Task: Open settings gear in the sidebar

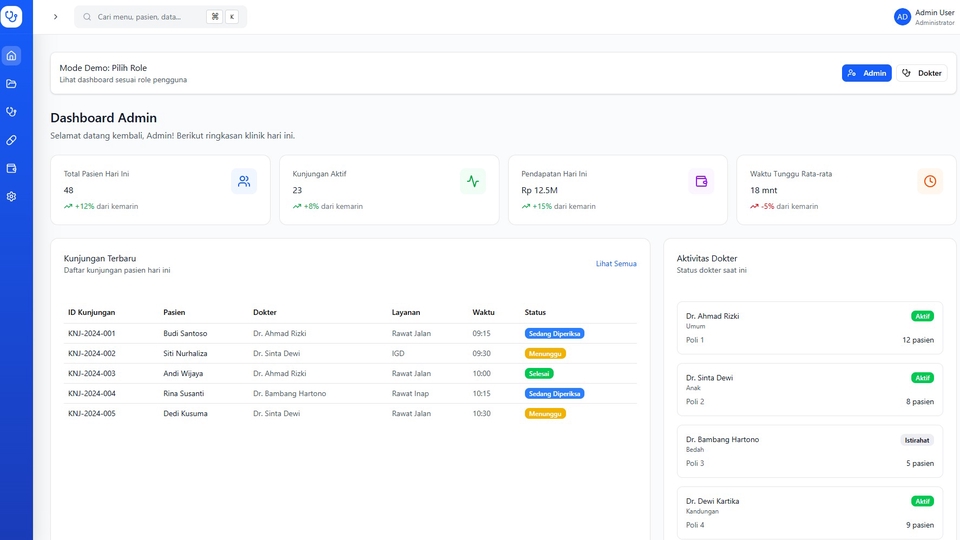Action: [x=11, y=196]
